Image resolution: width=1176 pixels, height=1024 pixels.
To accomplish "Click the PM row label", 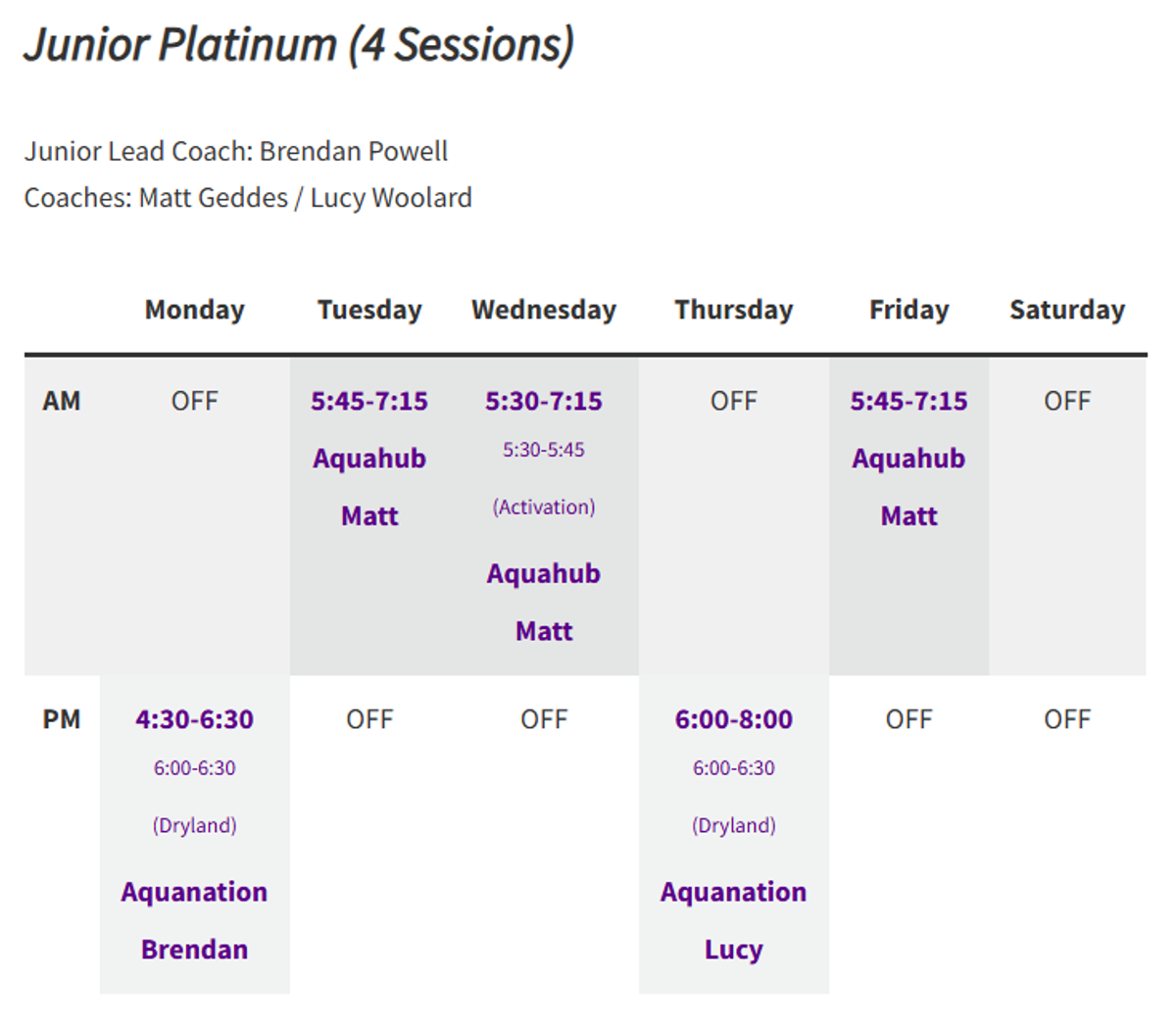I will (x=62, y=719).
